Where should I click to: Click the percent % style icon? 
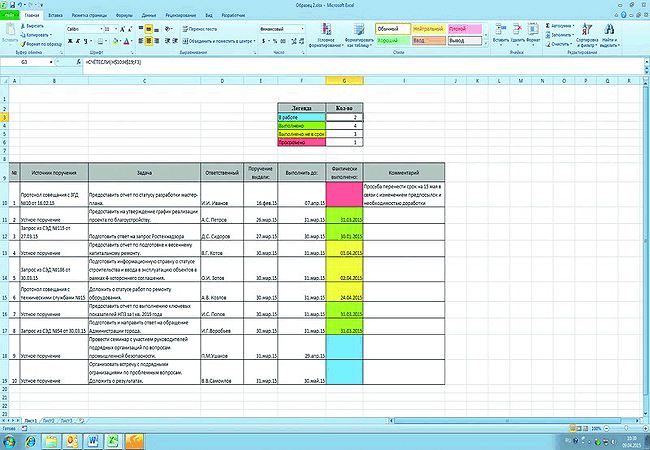[275, 41]
